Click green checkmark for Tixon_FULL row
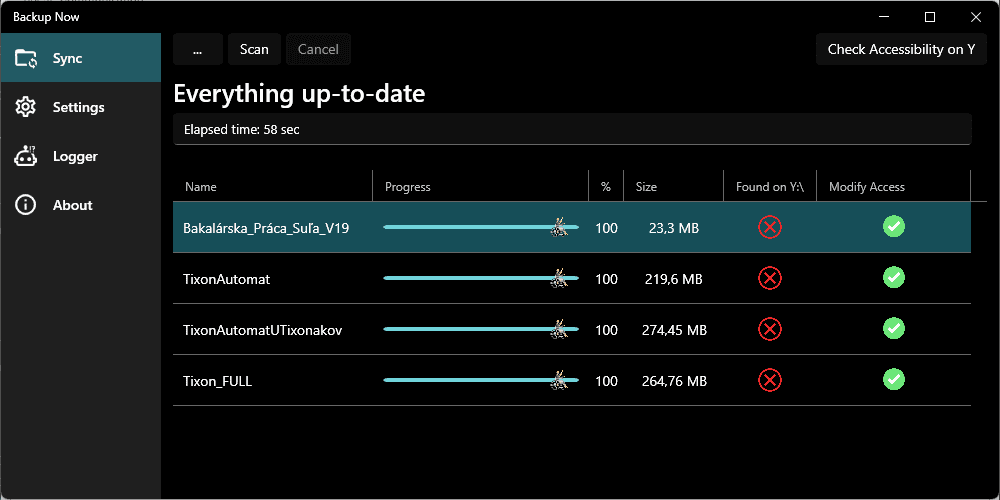 point(894,379)
